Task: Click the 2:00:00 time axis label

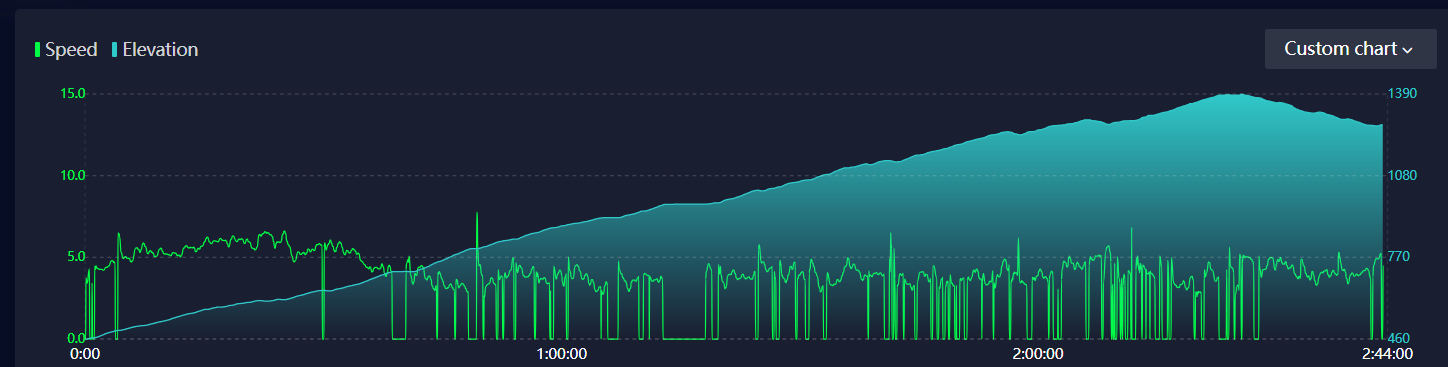Action: tap(1037, 354)
